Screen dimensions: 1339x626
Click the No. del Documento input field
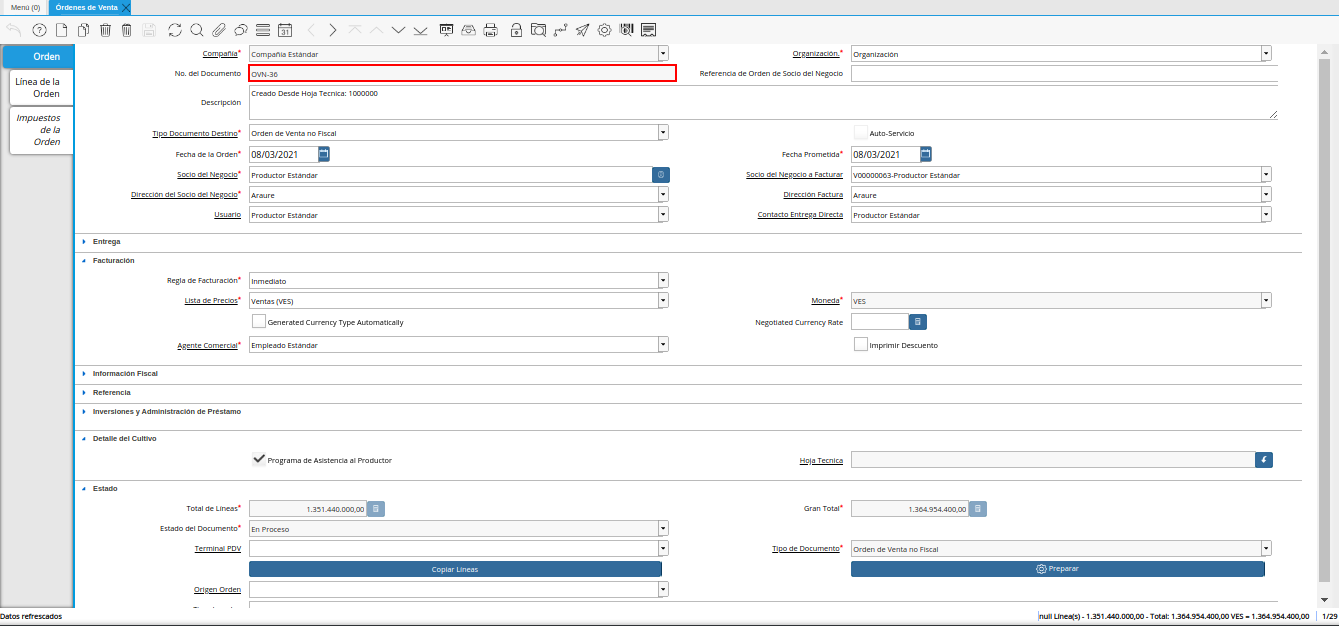[462, 74]
